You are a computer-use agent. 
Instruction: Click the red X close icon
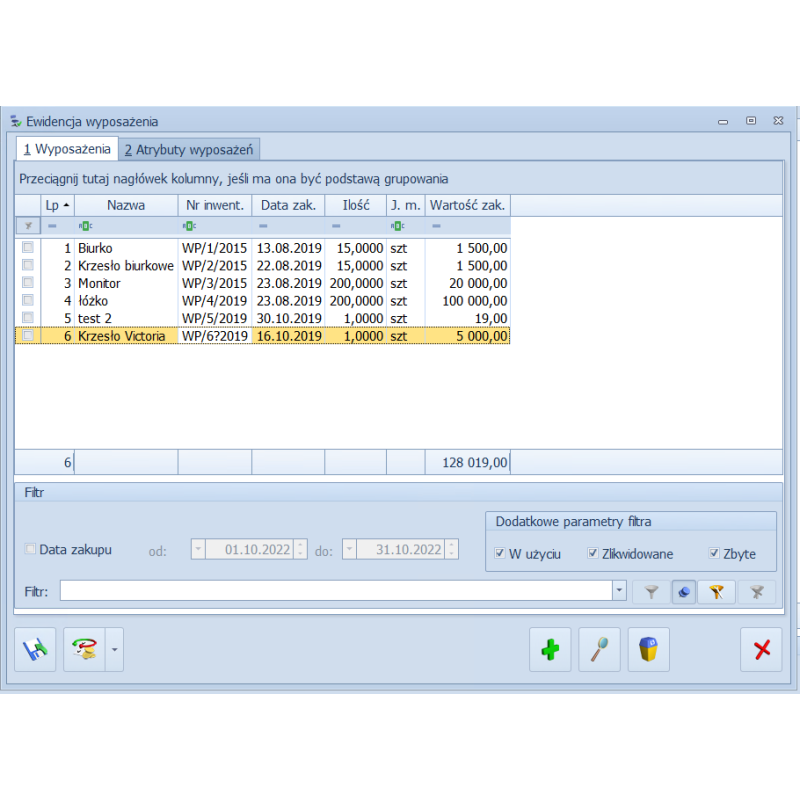(x=761, y=650)
